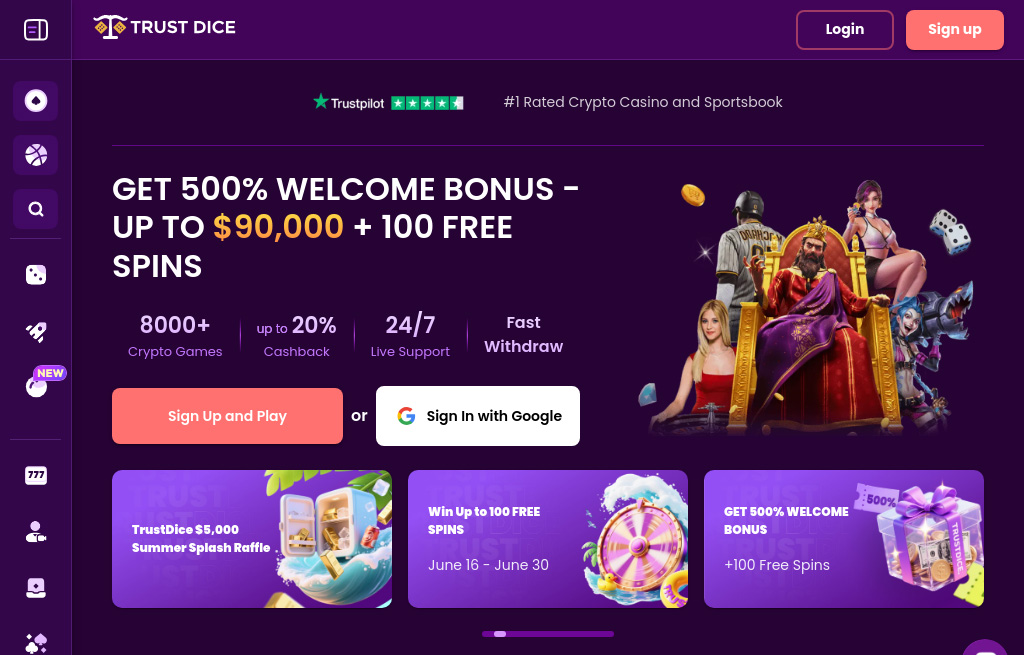Open the Trustpilot rating link

point(388,103)
